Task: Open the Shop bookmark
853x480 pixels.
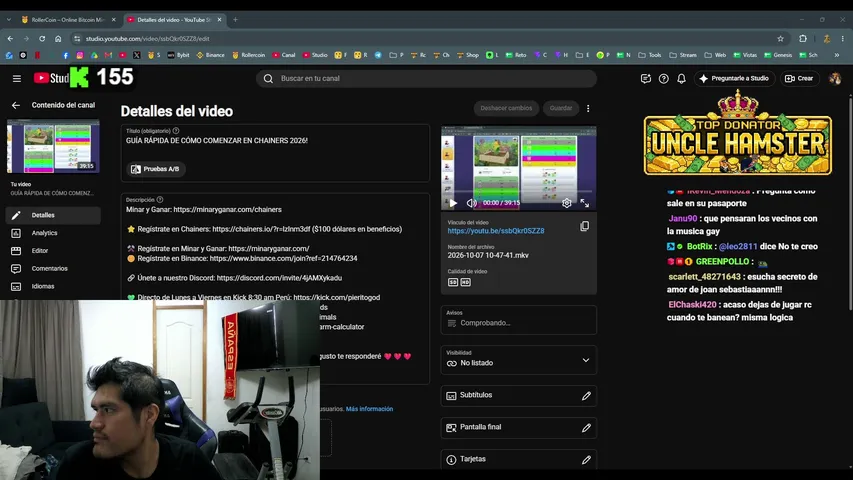Action: 468,55
